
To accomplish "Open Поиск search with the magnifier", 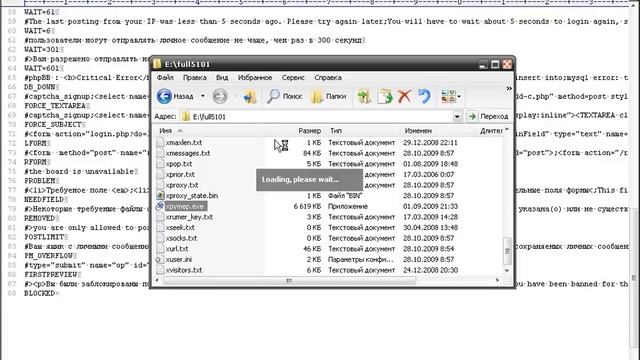I will tap(284, 96).
